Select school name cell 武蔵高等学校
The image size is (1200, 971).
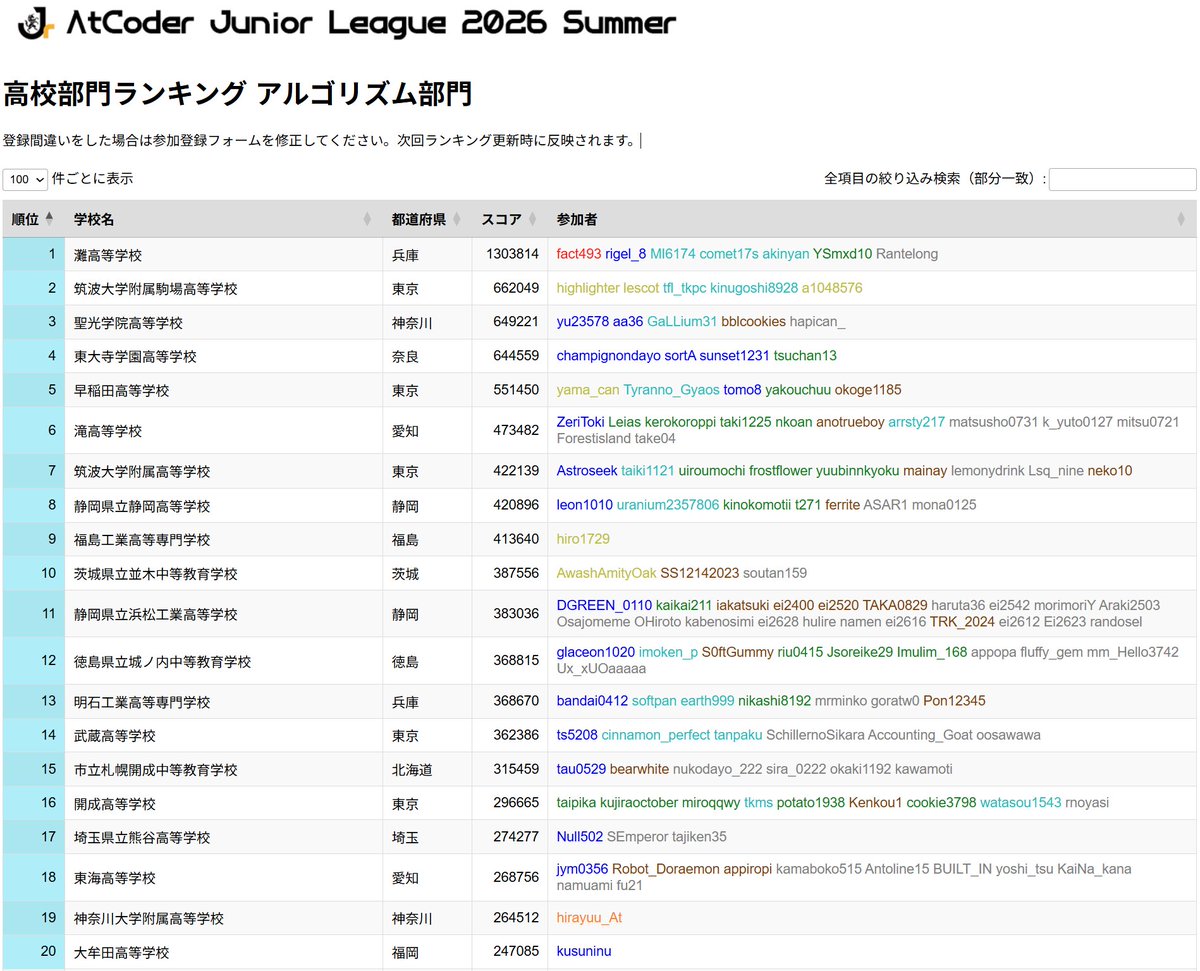[x=224, y=736]
